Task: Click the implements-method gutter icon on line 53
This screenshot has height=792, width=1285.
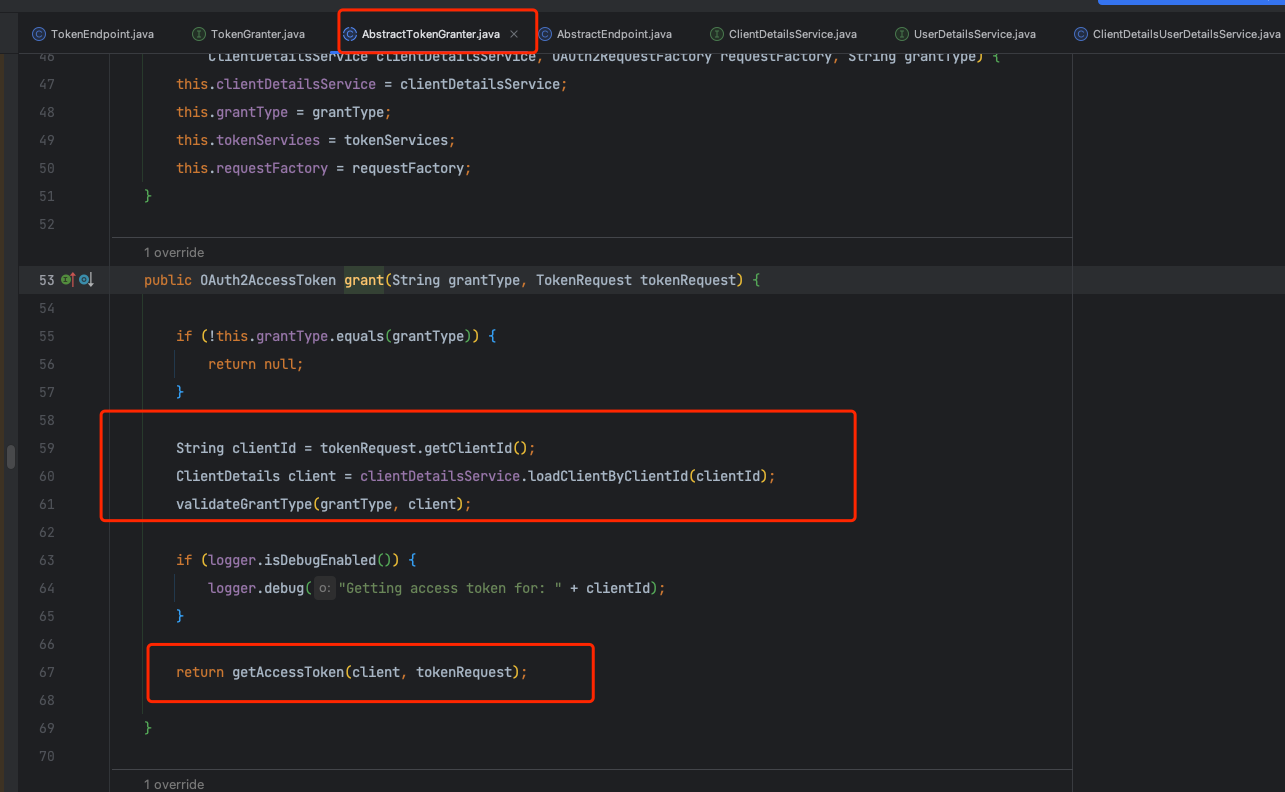Action: (x=69, y=280)
